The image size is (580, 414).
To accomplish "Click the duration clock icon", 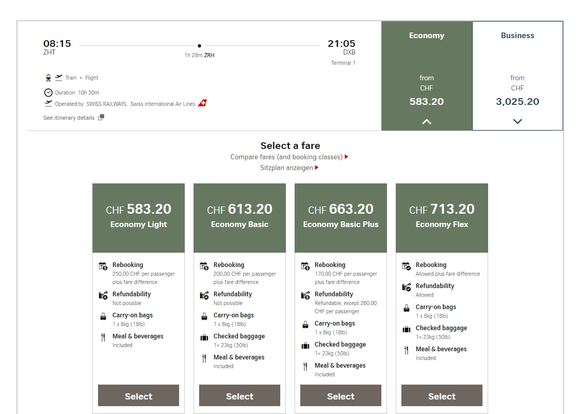I will 48,92.
